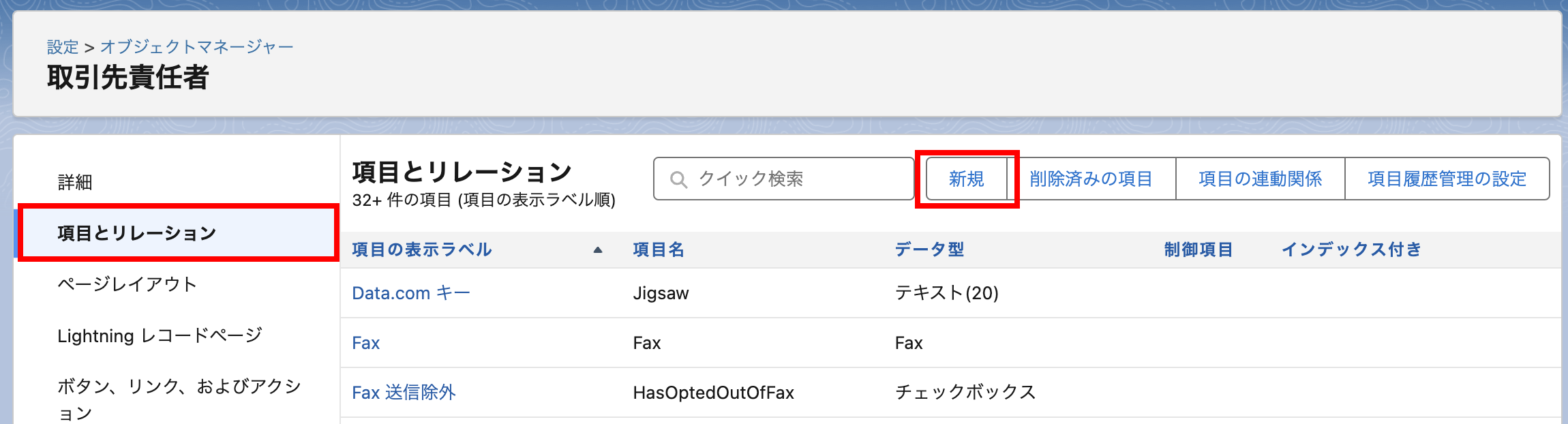Sort by データ型 column header
The image size is (1568, 424).
[929, 249]
